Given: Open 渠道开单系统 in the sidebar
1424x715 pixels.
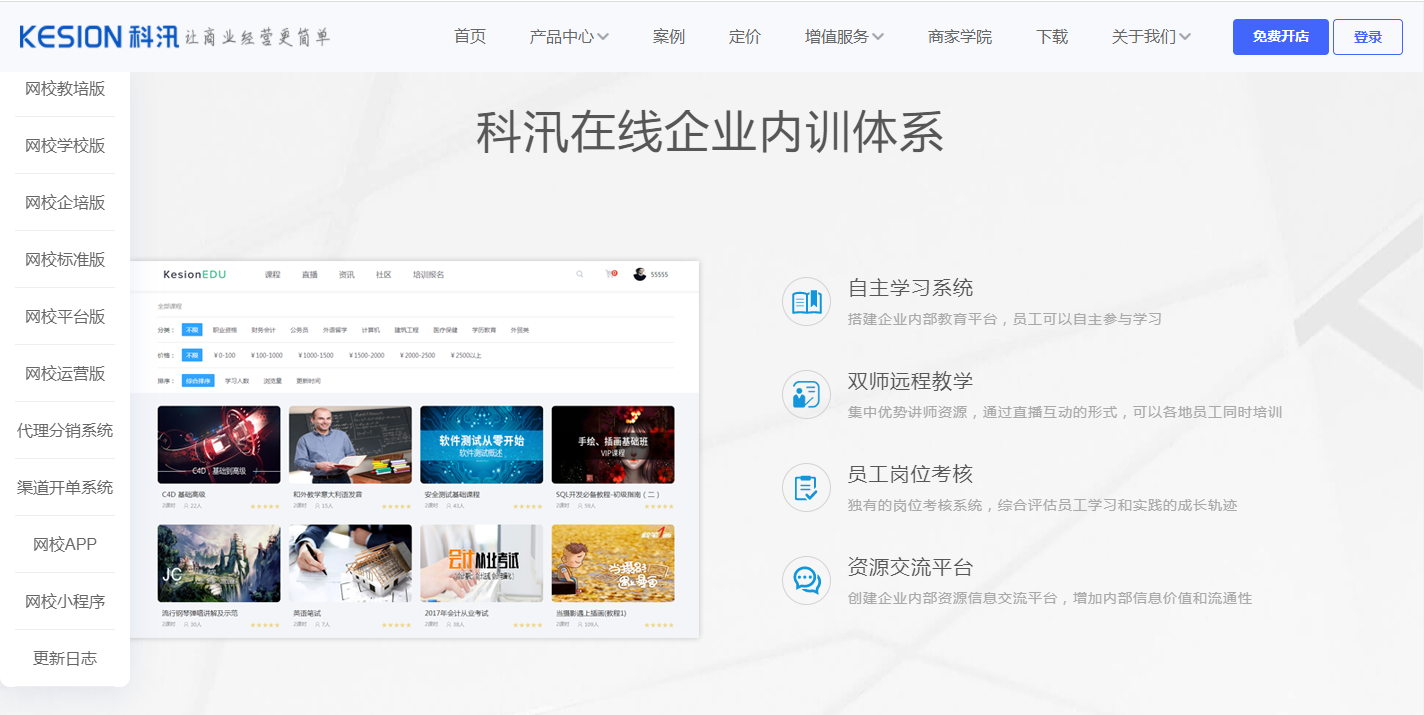Looking at the screenshot, I should tap(65, 488).
